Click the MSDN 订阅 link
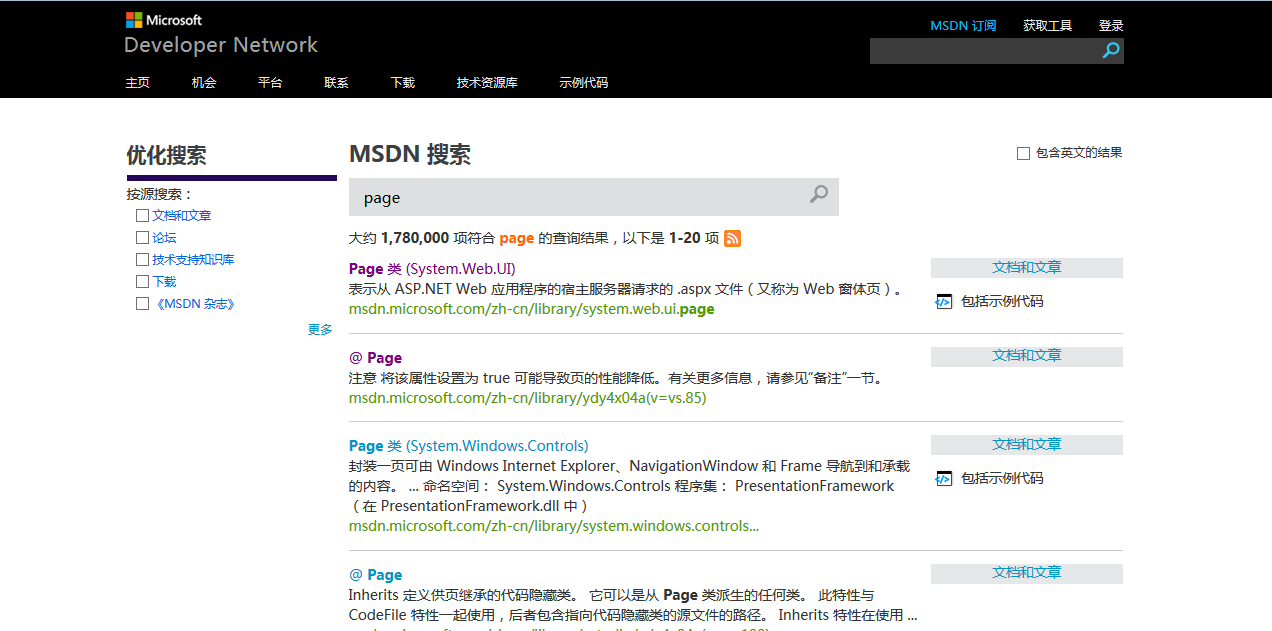Viewport: 1272px width, 631px height. click(963, 26)
